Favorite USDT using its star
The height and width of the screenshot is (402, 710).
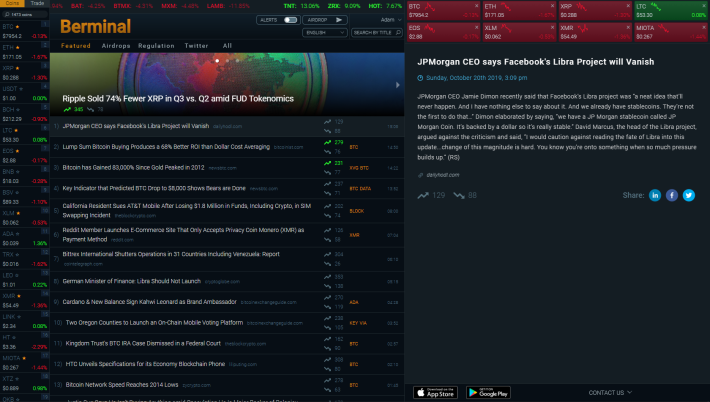pos(21,89)
